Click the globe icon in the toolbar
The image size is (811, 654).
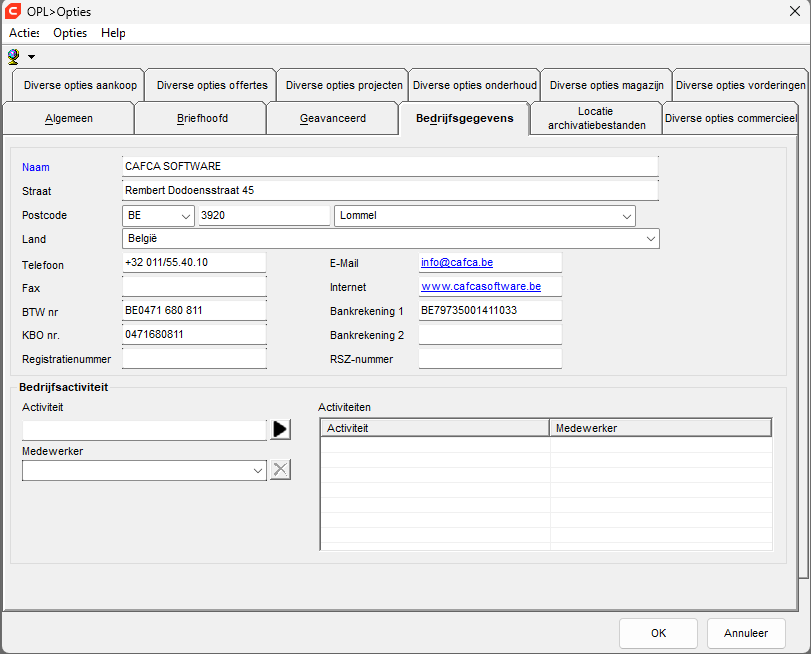(x=13, y=56)
